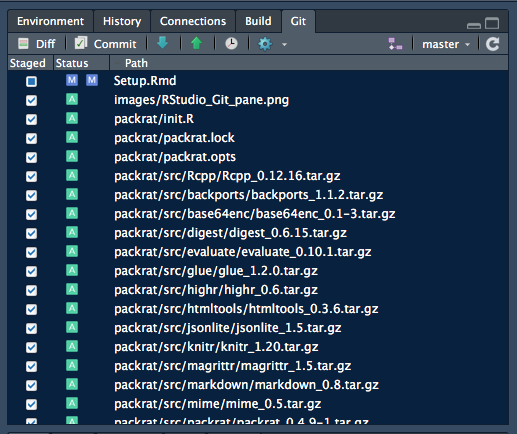
Task: Sort by the Staged column header
Action: pyautogui.click(x=30, y=63)
